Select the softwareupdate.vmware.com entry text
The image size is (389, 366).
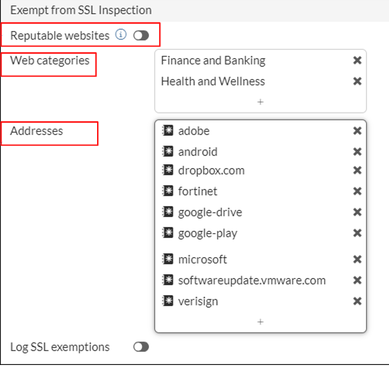pos(252,280)
